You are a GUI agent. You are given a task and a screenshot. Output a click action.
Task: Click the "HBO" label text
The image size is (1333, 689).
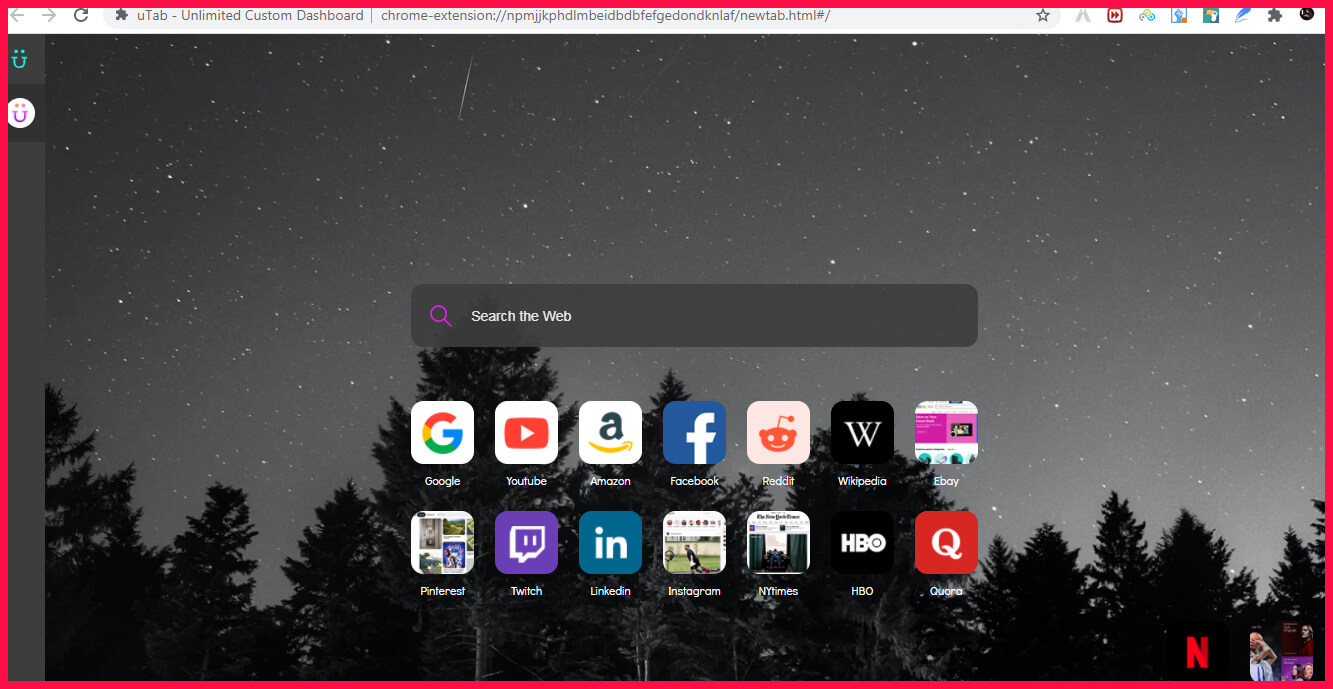(862, 591)
